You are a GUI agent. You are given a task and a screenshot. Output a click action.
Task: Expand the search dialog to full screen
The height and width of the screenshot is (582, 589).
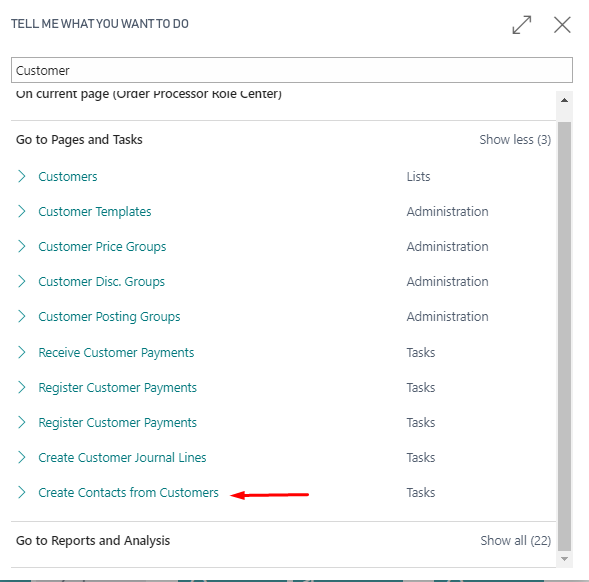point(522,25)
